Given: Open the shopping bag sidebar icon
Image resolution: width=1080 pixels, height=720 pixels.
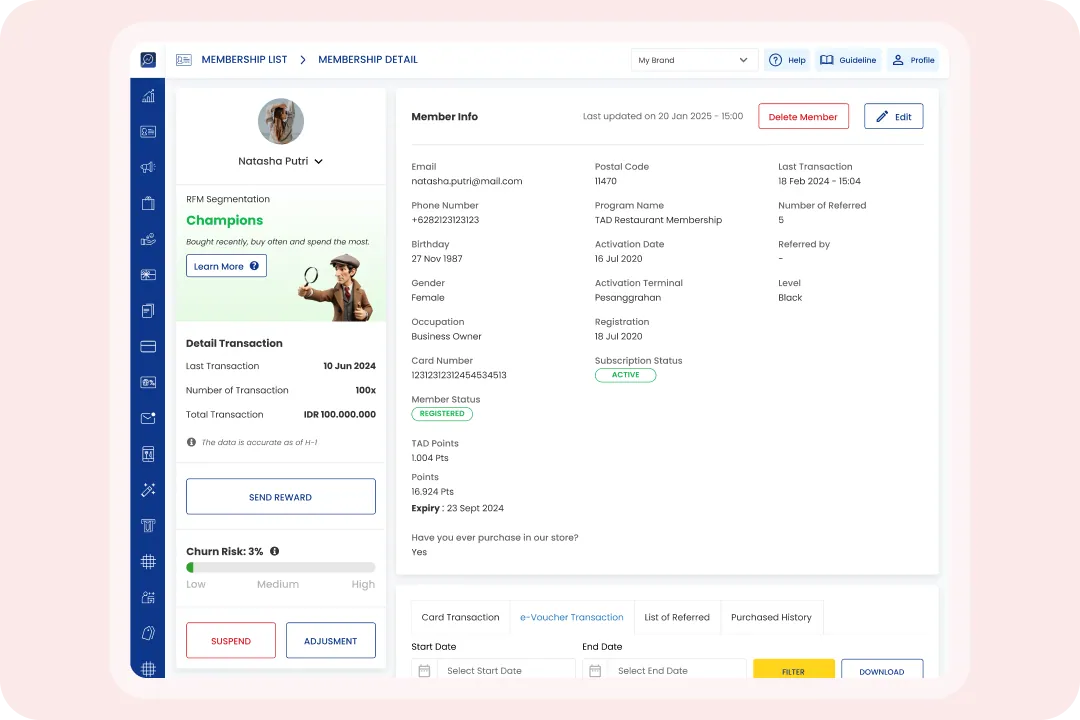Looking at the screenshot, I should coord(148,203).
